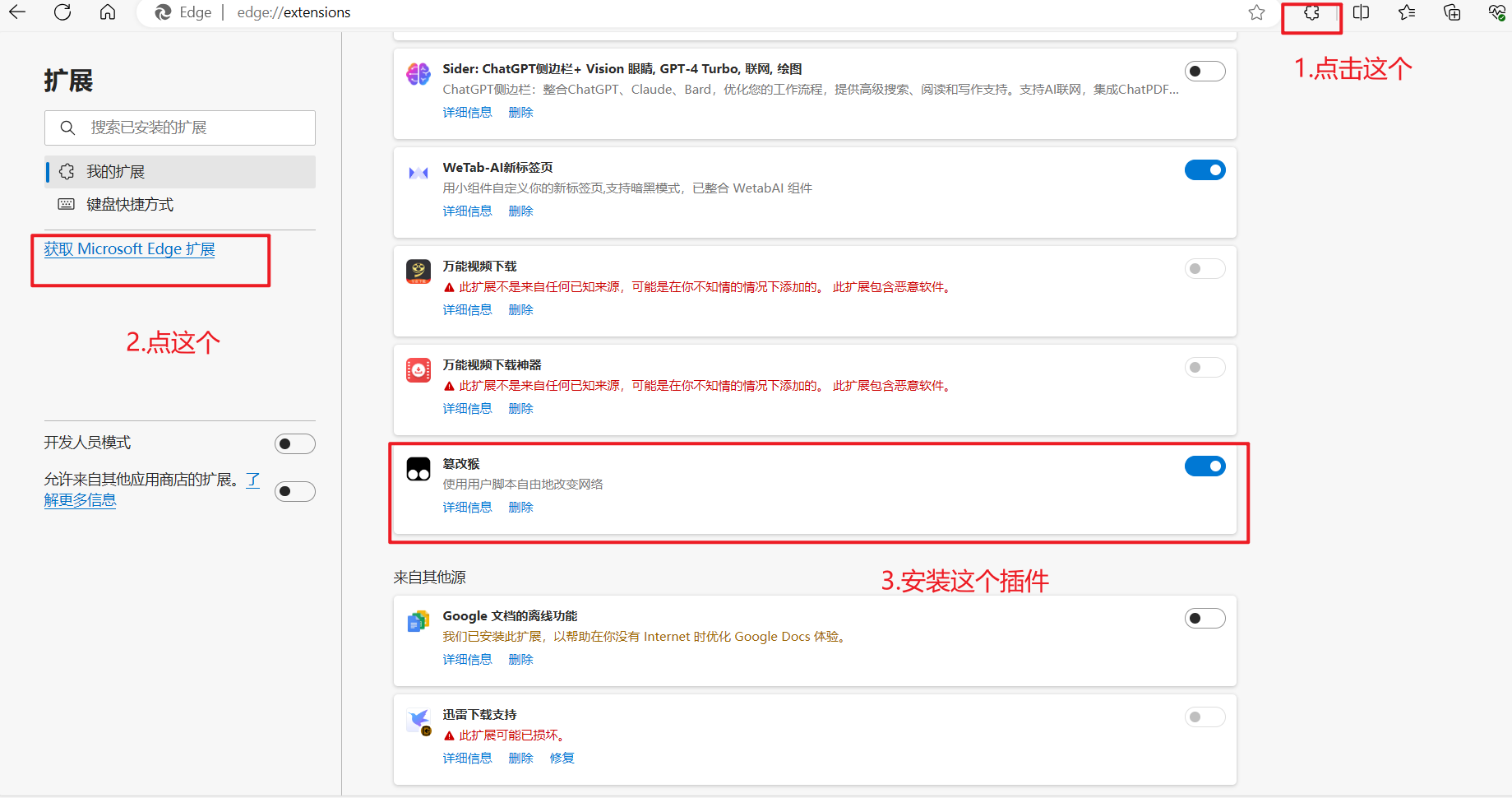Click 删除 for WeTab-AI新标签页

click(x=520, y=211)
